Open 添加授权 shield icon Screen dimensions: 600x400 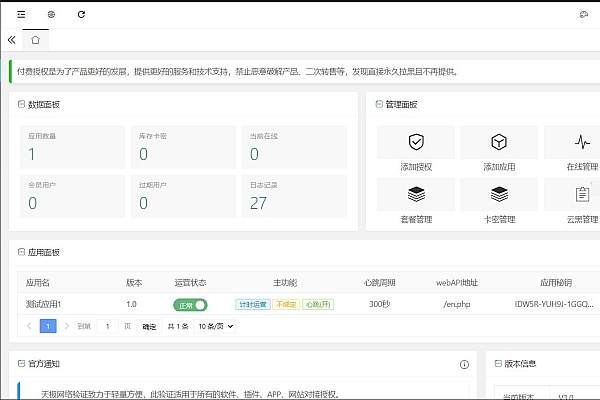coord(416,142)
